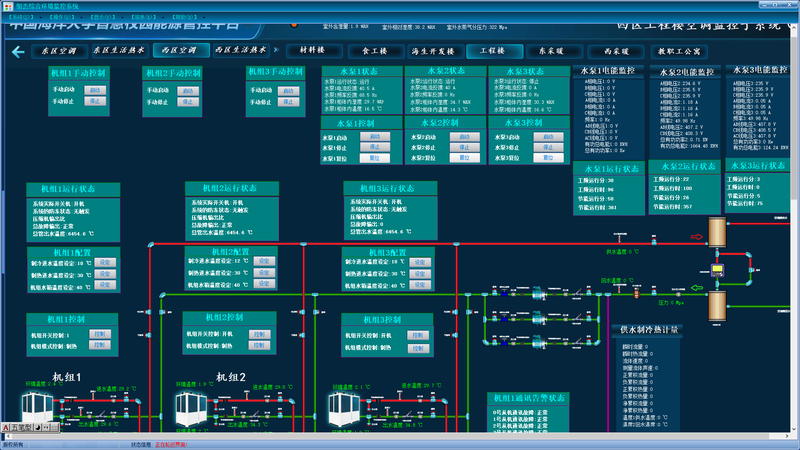Click the red A input method icon
Viewport: 800px width, 450px height.
click(6, 427)
